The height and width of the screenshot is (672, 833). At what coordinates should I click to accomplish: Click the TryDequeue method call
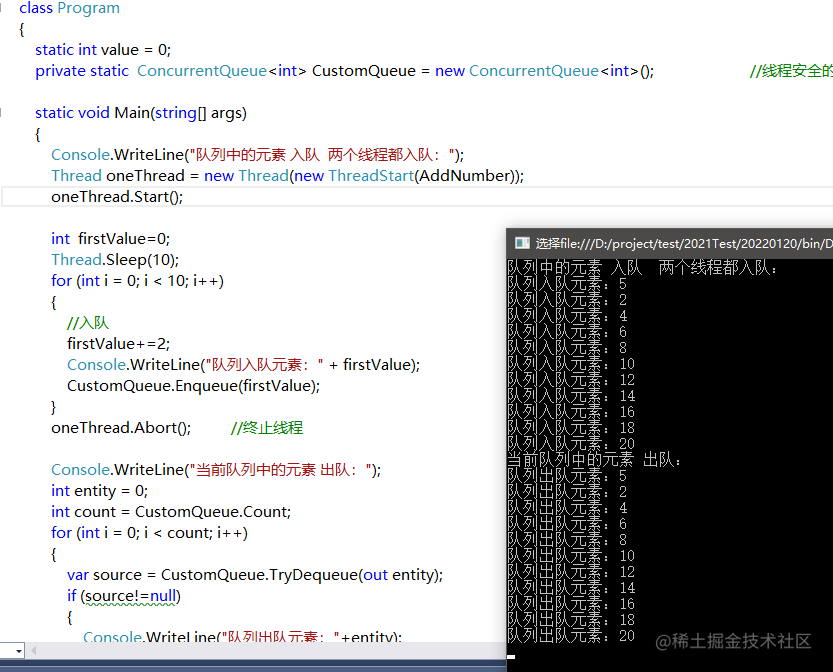pos(312,574)
